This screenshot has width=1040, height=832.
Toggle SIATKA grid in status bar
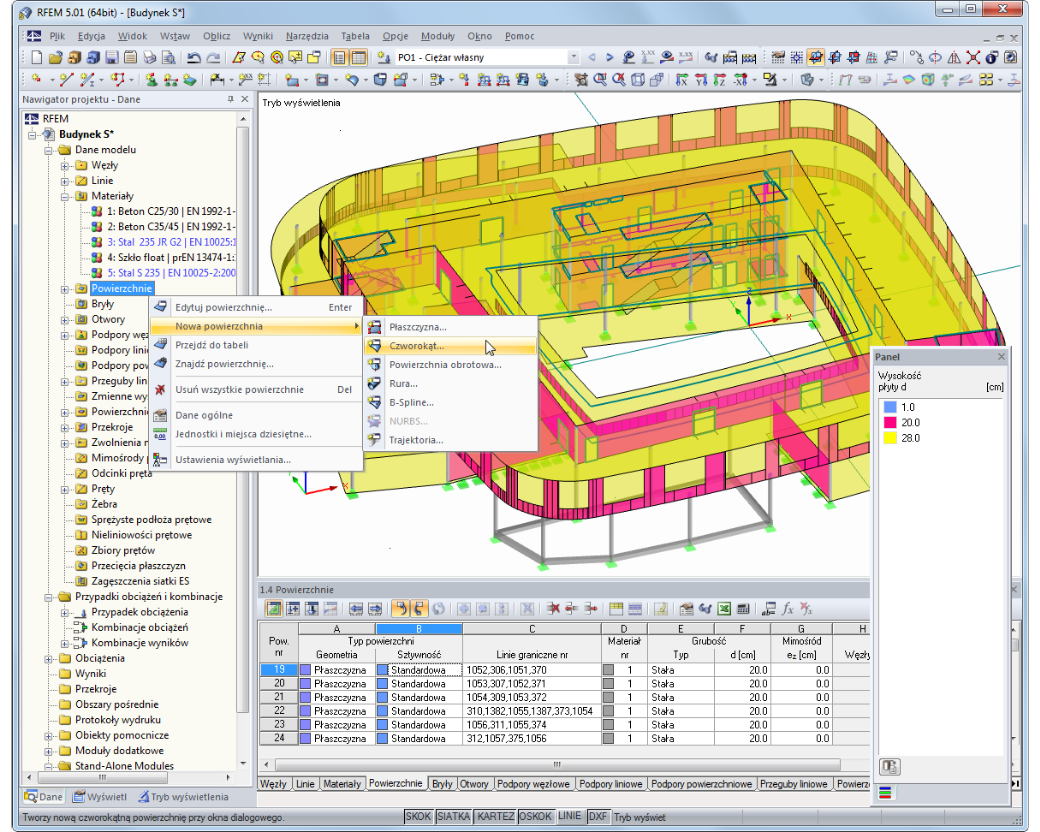tap(454, 817)
